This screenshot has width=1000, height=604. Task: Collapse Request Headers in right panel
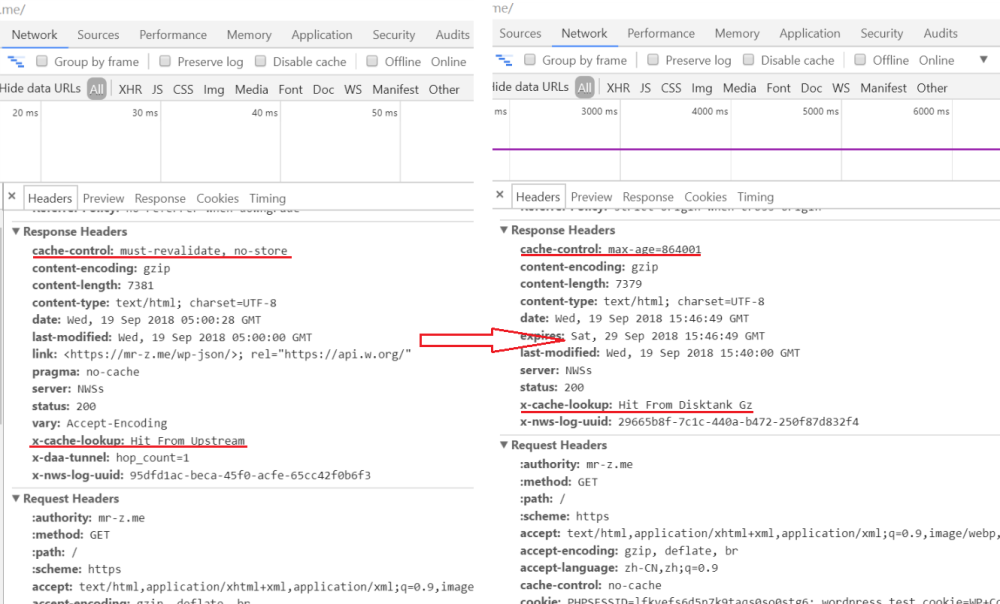click(x=504, y=445)
